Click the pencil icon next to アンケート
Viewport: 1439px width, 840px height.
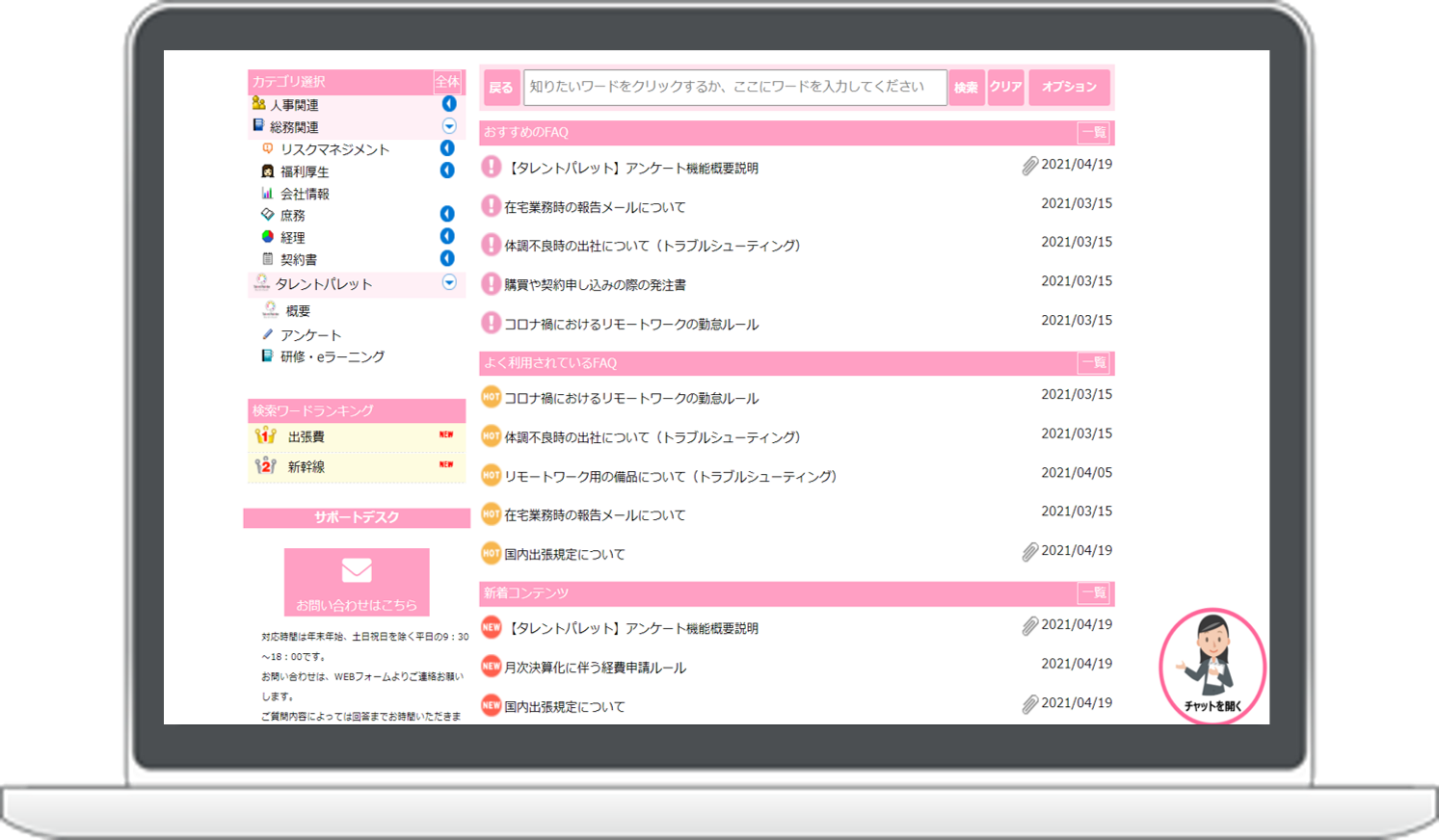pyautogui.click(x=268, y=334)
